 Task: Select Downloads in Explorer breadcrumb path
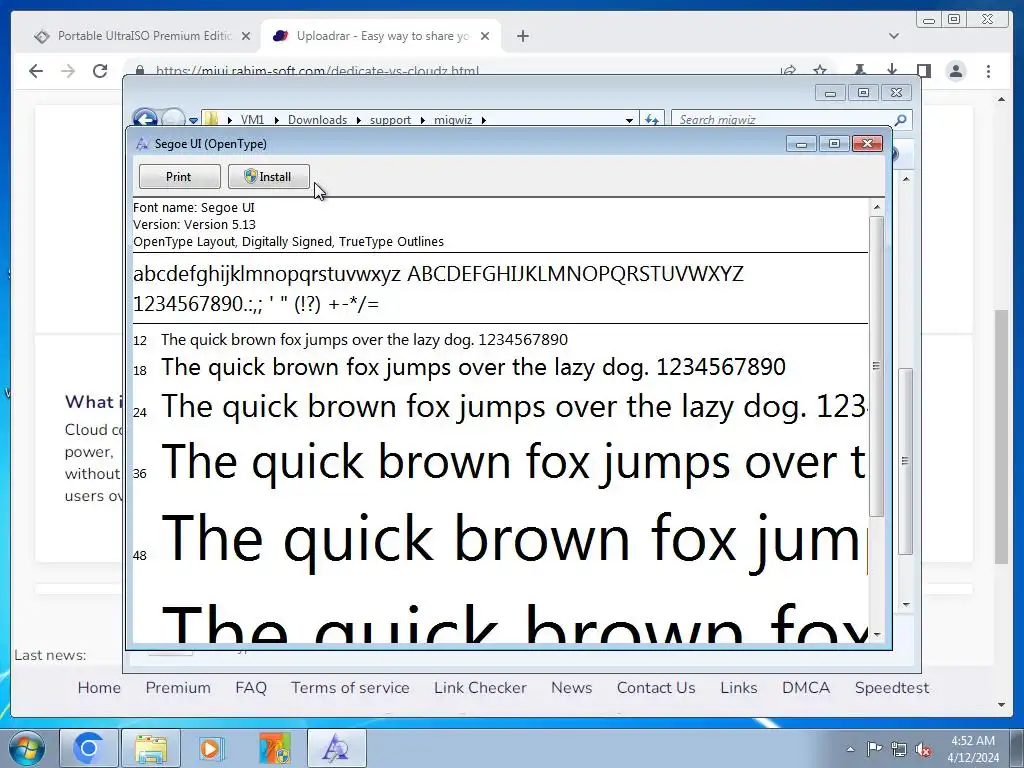click(x=317, y=120)
